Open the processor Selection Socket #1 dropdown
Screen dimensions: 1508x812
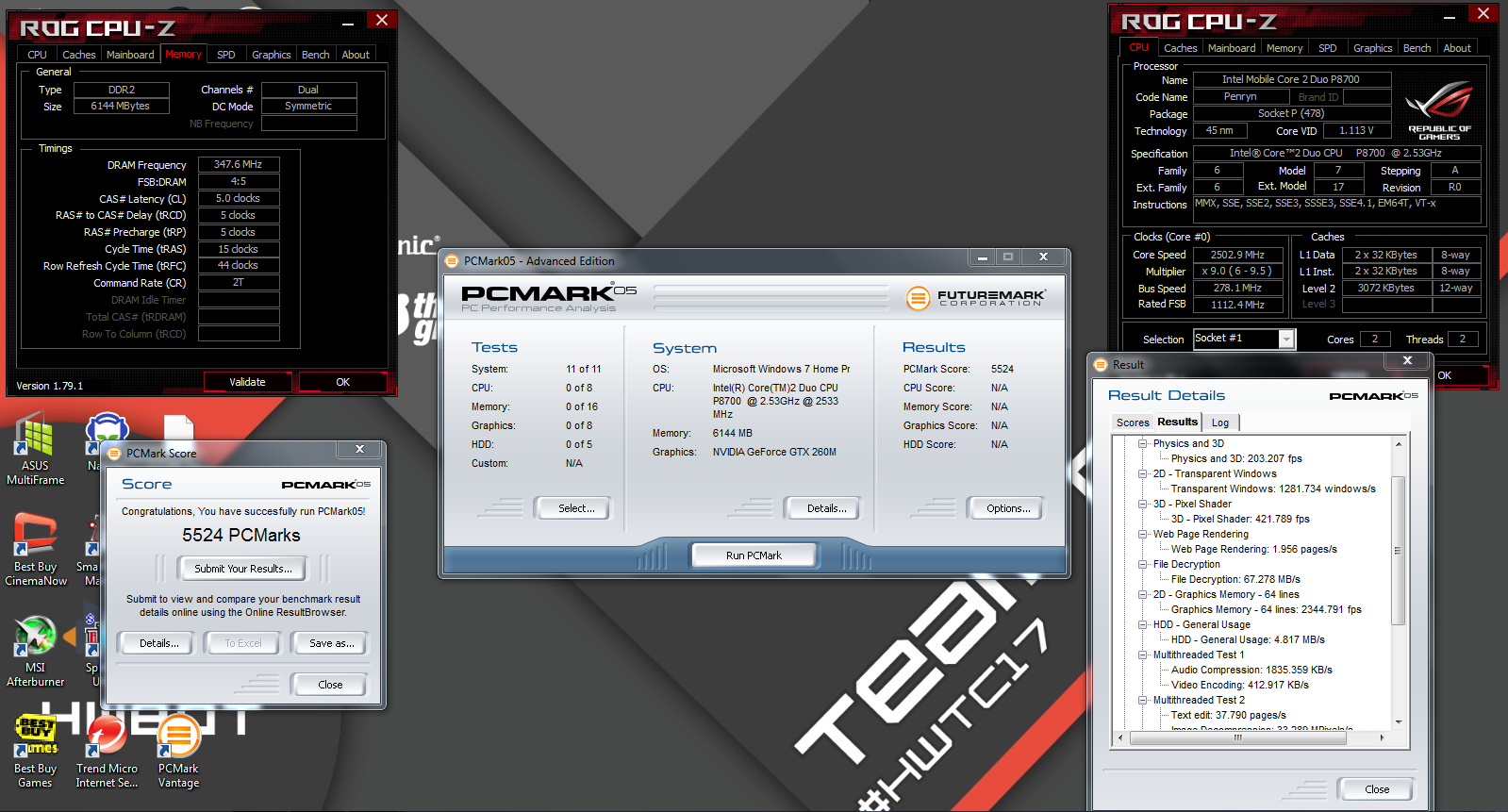1286,339
